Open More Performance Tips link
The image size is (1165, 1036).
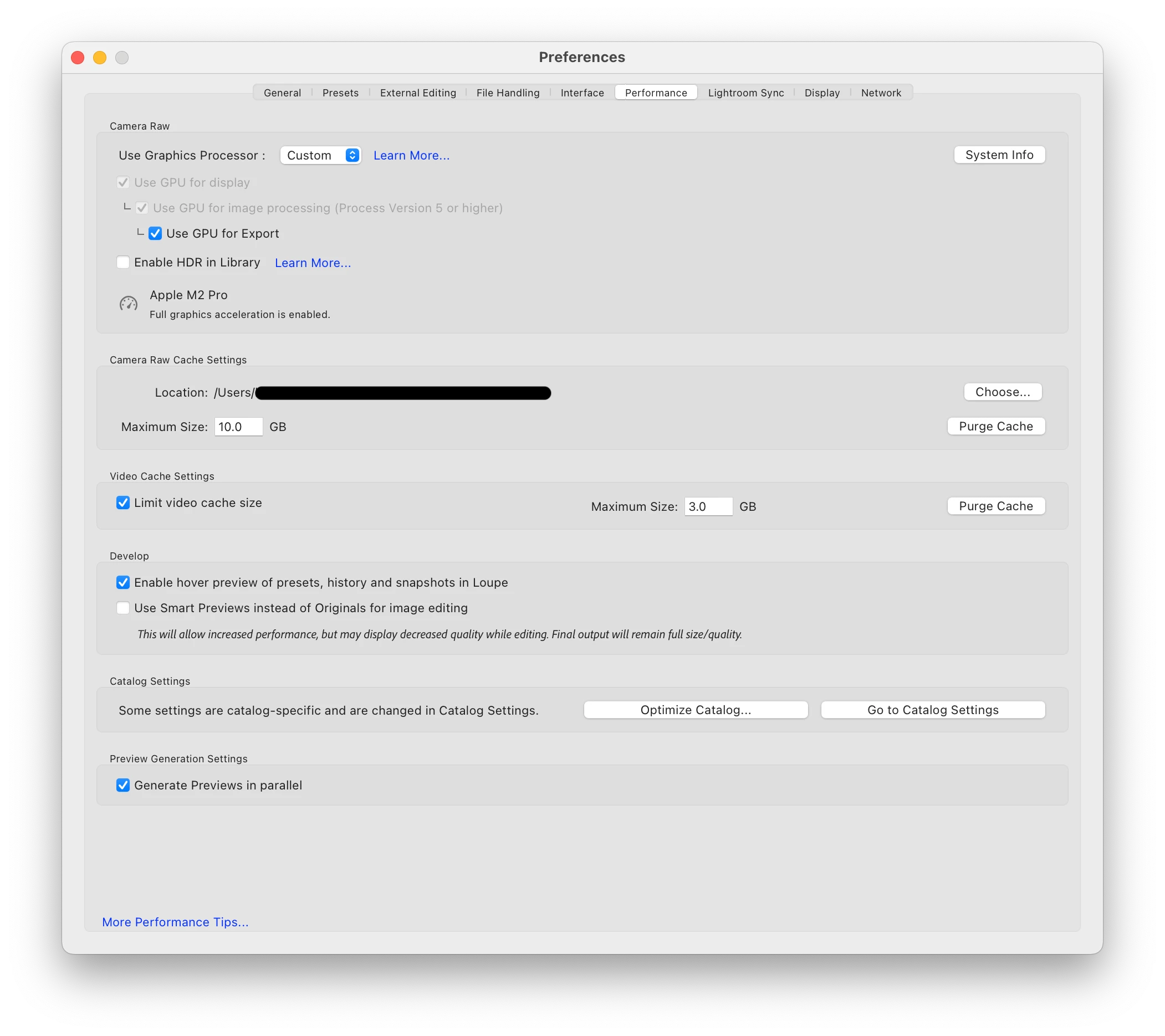pyautogui.click(x=175, y=922)
